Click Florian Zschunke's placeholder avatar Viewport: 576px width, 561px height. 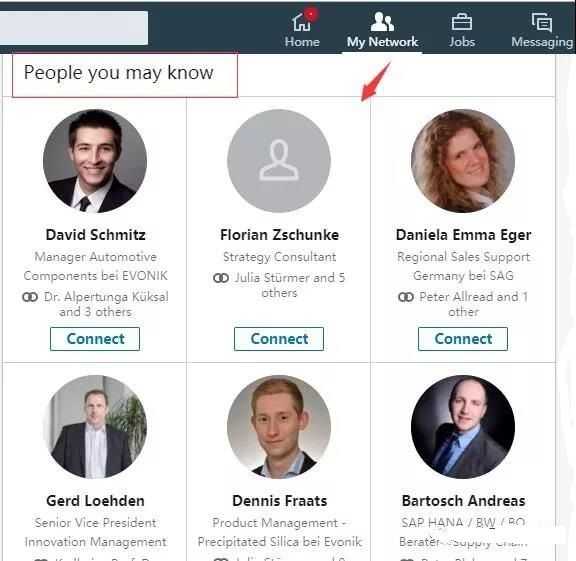279,161
